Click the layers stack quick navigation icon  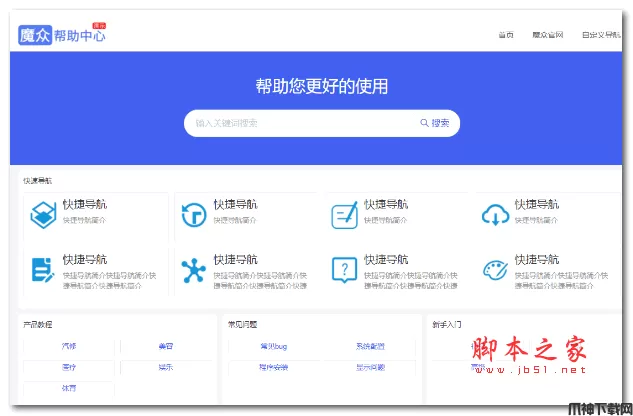click(x=42, y=215)
